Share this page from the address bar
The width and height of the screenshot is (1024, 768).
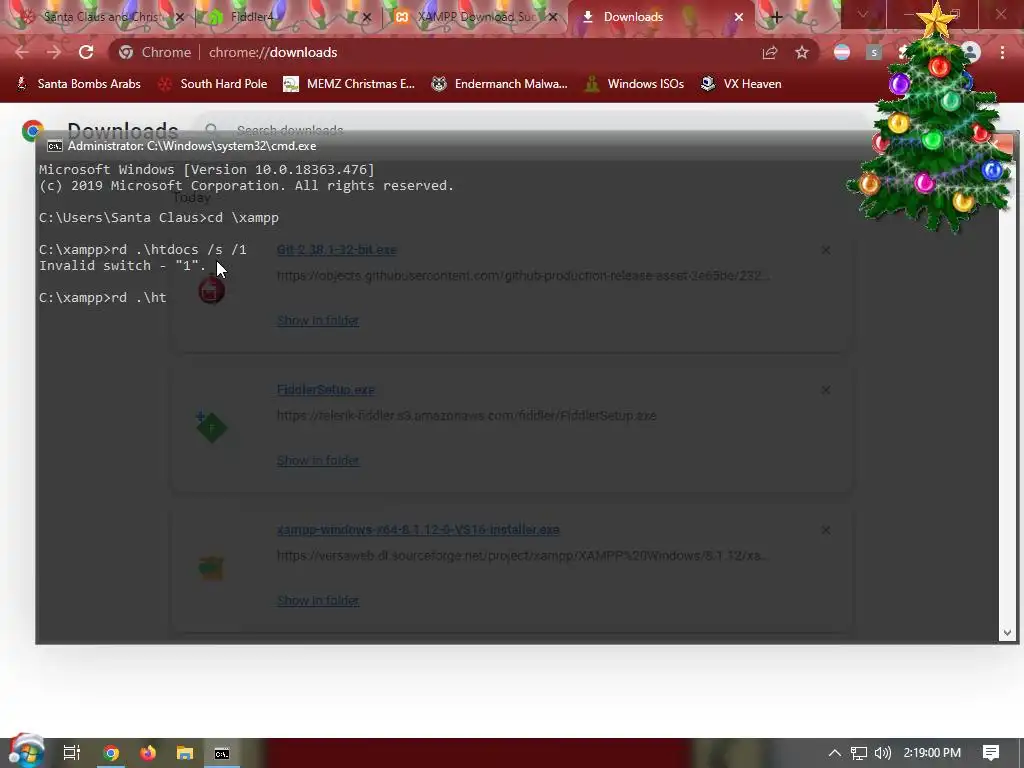tap(770, 52)
